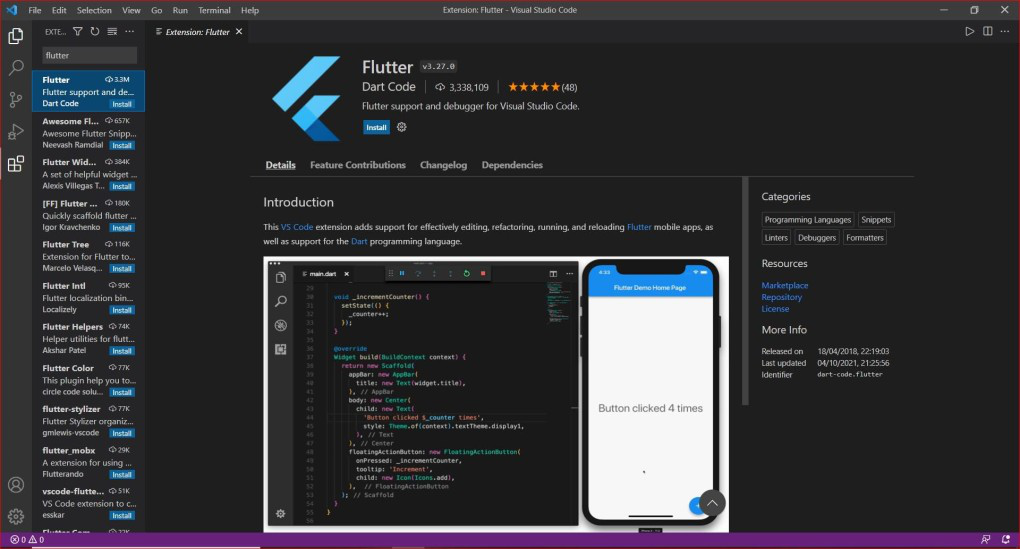This screenshot has width=1020, height=549.
Task: Select the Debuggers category tag
Action: coord(816,237)
